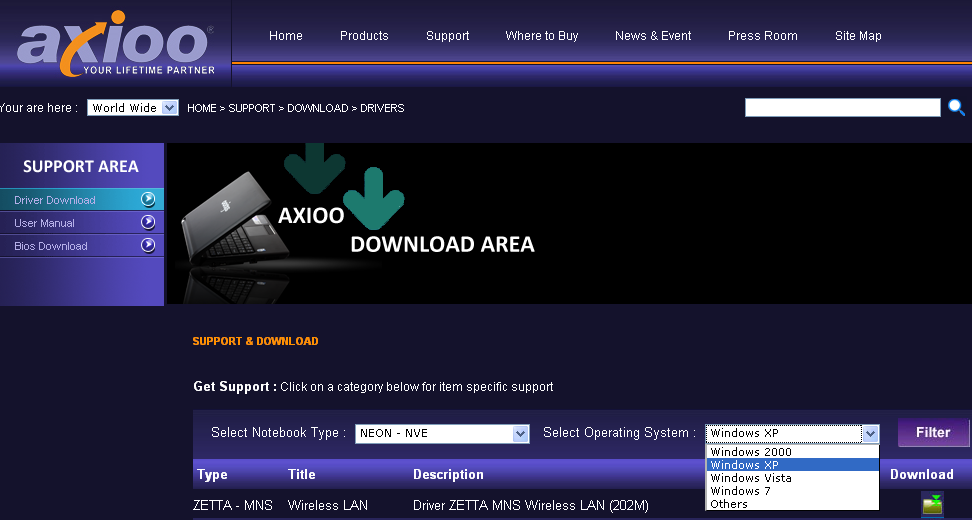Image resolution: width=972 pixels, height=520 pixels.
Task: Click the SUPPORT & DOWNLOAD heading
Action: tap(255, 341)
